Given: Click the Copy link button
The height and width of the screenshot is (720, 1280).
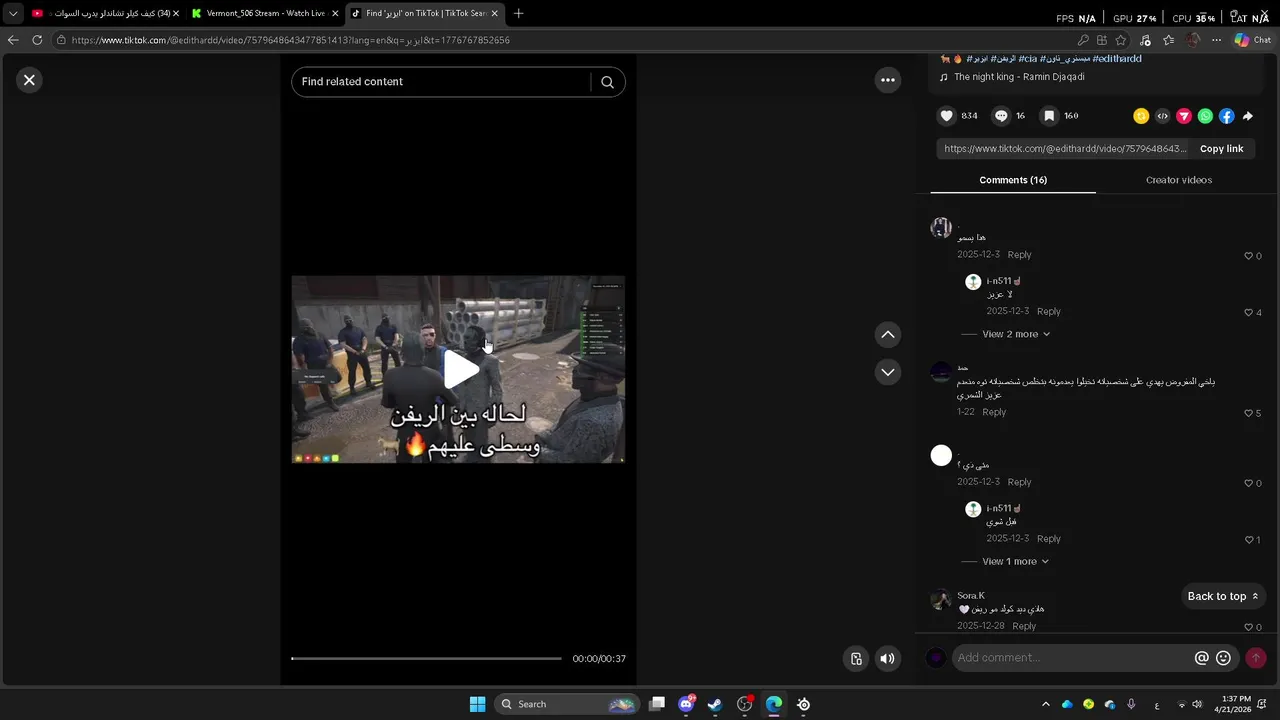Looking at the screenshot, I should pos(1221,149).
